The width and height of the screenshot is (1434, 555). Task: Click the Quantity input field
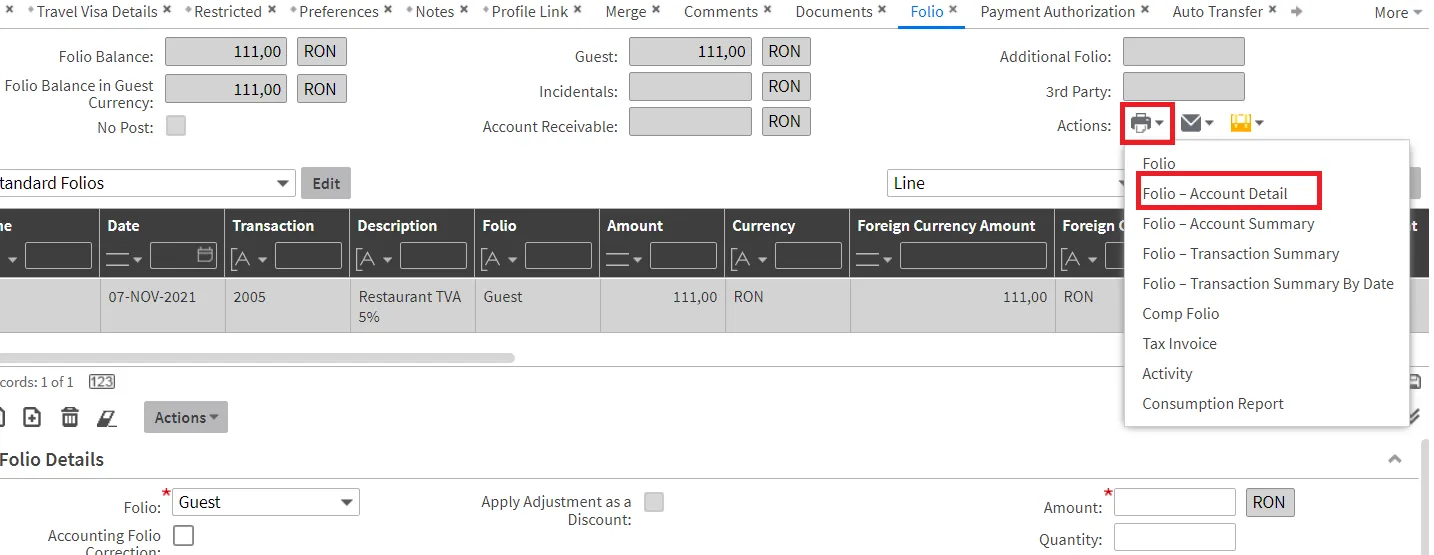1175,537
